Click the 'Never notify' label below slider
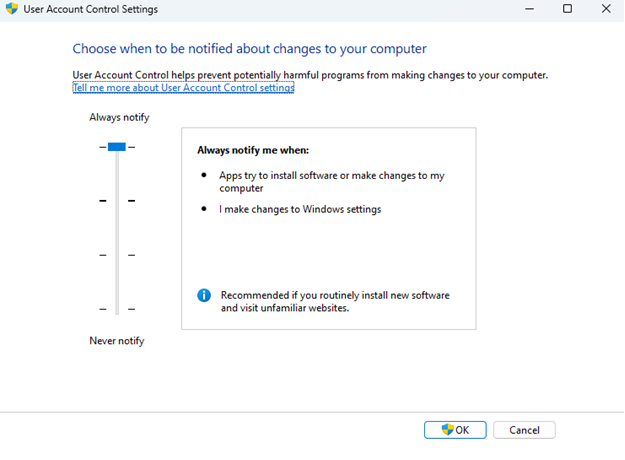 click(x=117, y=341)
